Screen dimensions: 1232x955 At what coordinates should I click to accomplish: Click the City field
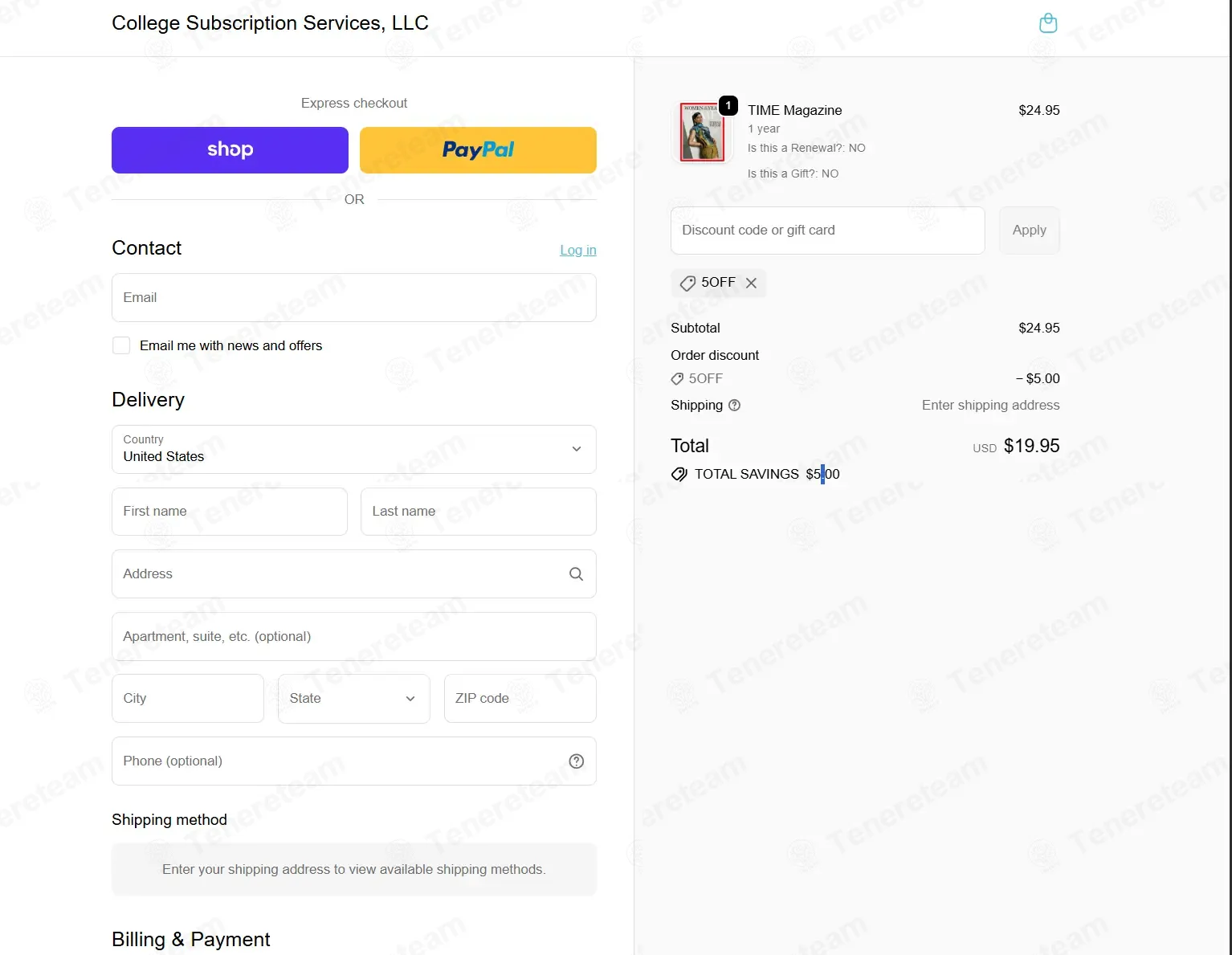(x=188, y=699)
